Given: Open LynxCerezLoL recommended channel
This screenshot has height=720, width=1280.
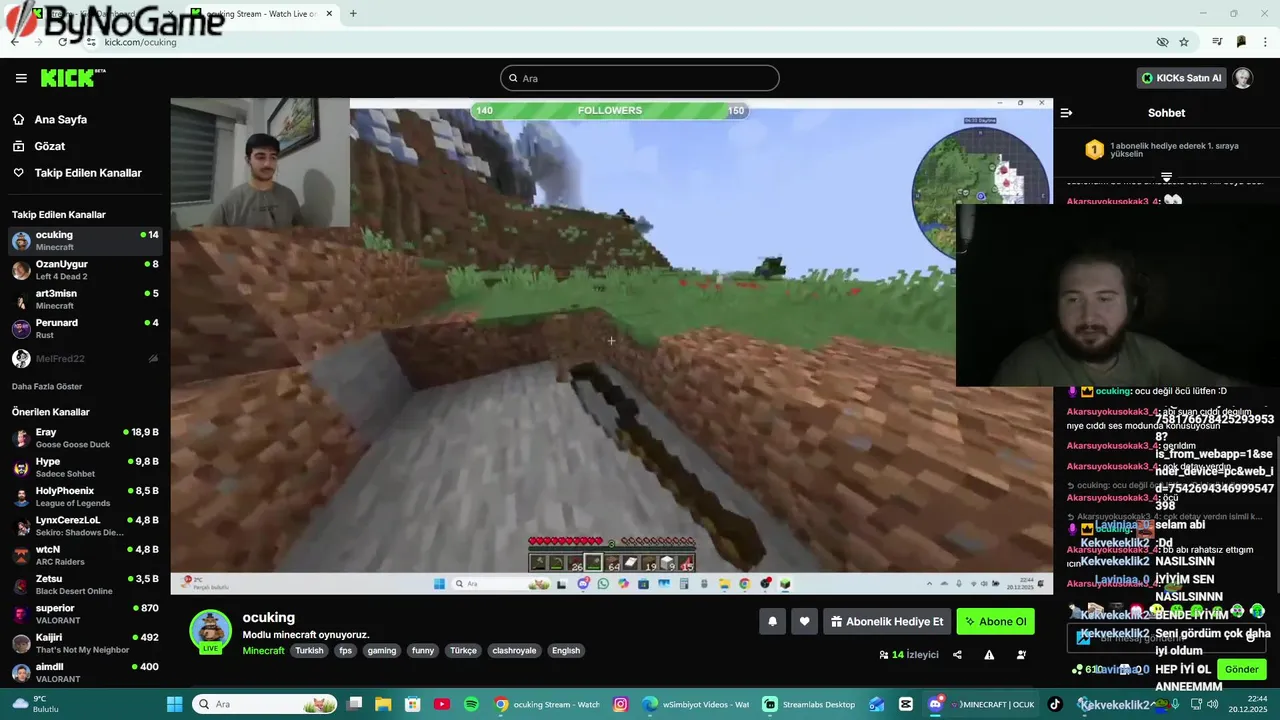Looking at the screenshot, I should [85, 526].
